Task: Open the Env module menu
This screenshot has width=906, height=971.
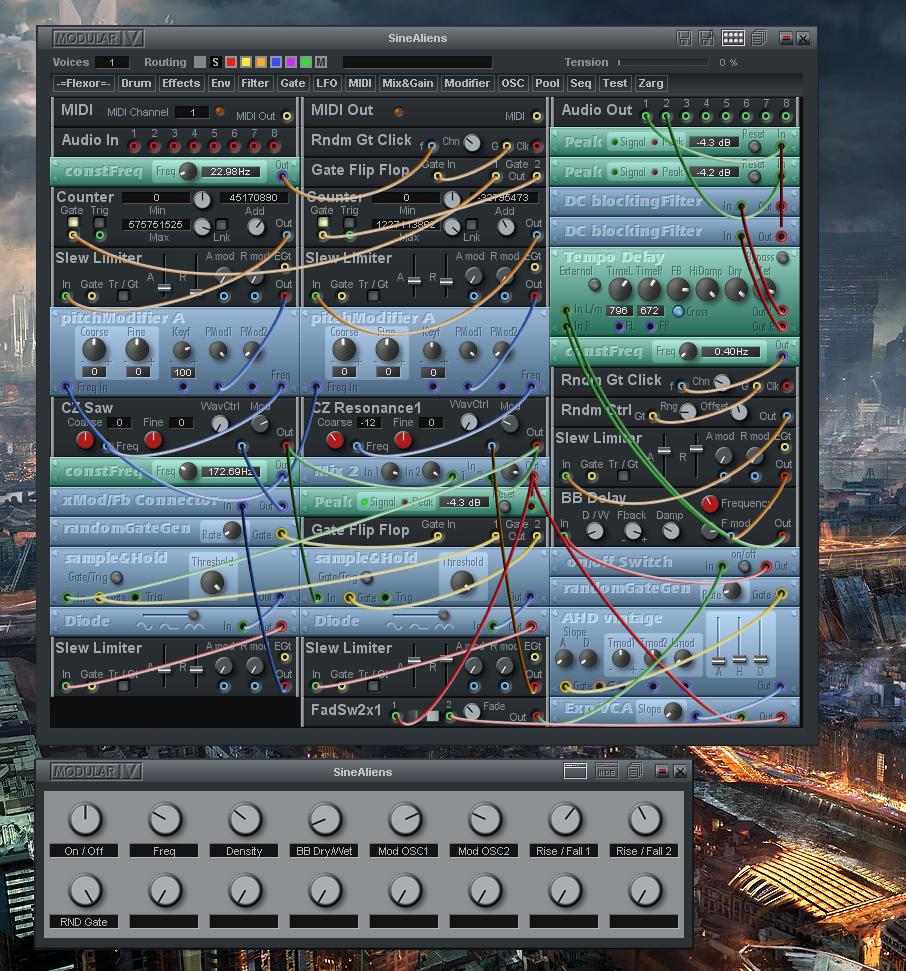Action: coord(220,83)
